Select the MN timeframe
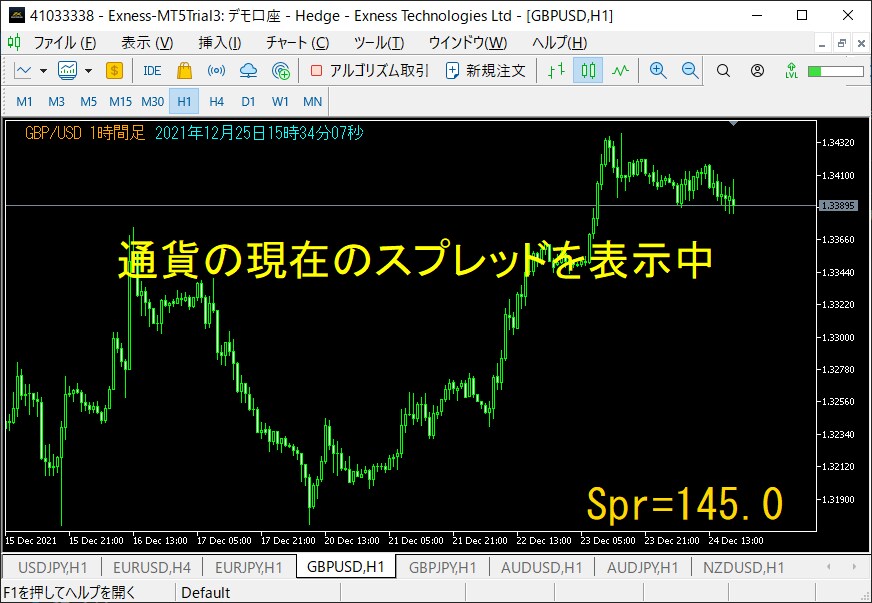 click(312, 101)
